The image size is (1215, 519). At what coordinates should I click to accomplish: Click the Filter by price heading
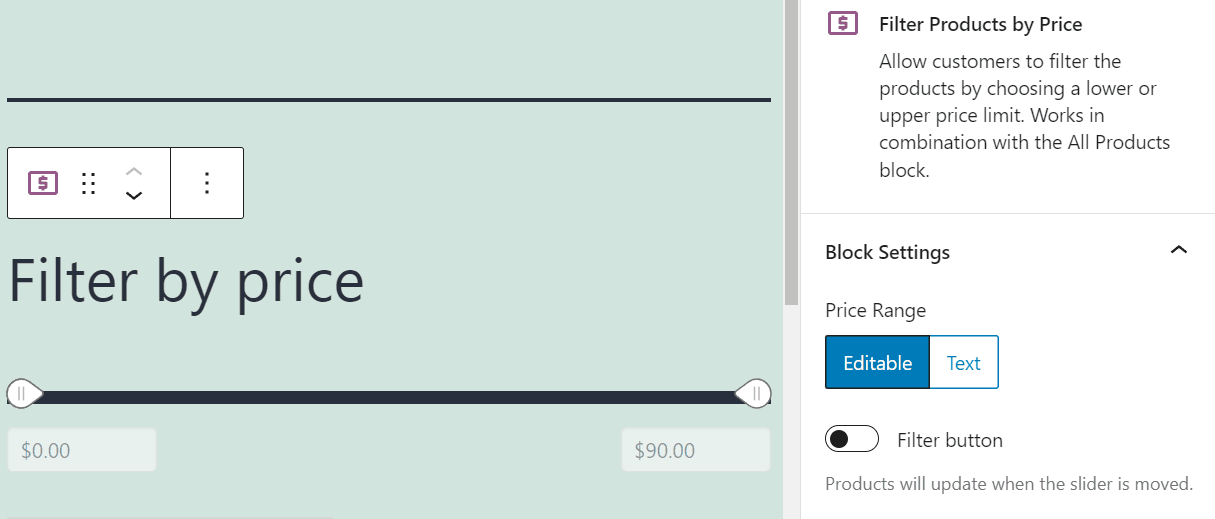[186, 281]
